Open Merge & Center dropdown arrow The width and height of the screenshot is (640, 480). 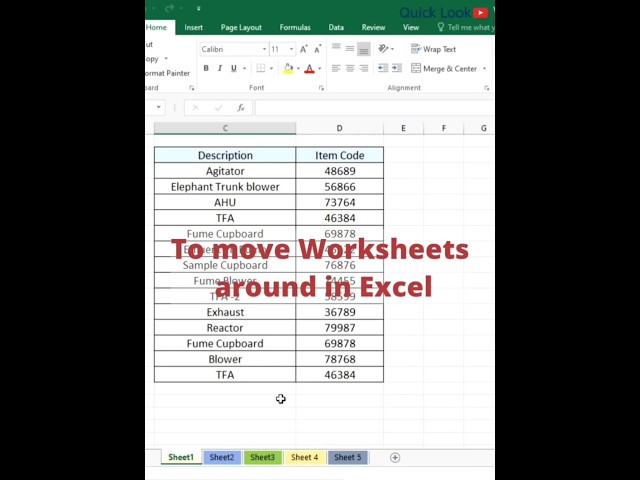[x=484, y=69]
